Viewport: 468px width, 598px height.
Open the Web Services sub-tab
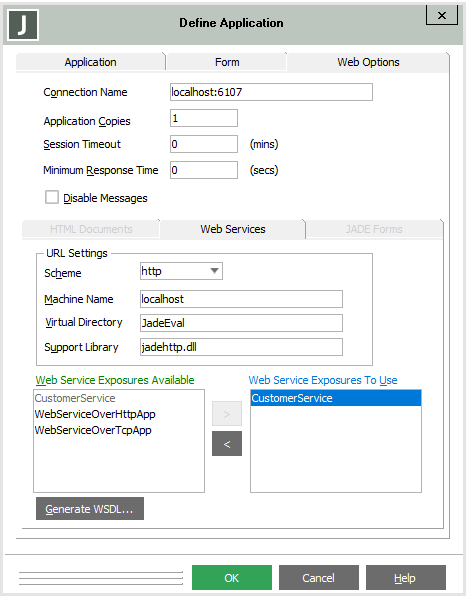pos(233,229)
